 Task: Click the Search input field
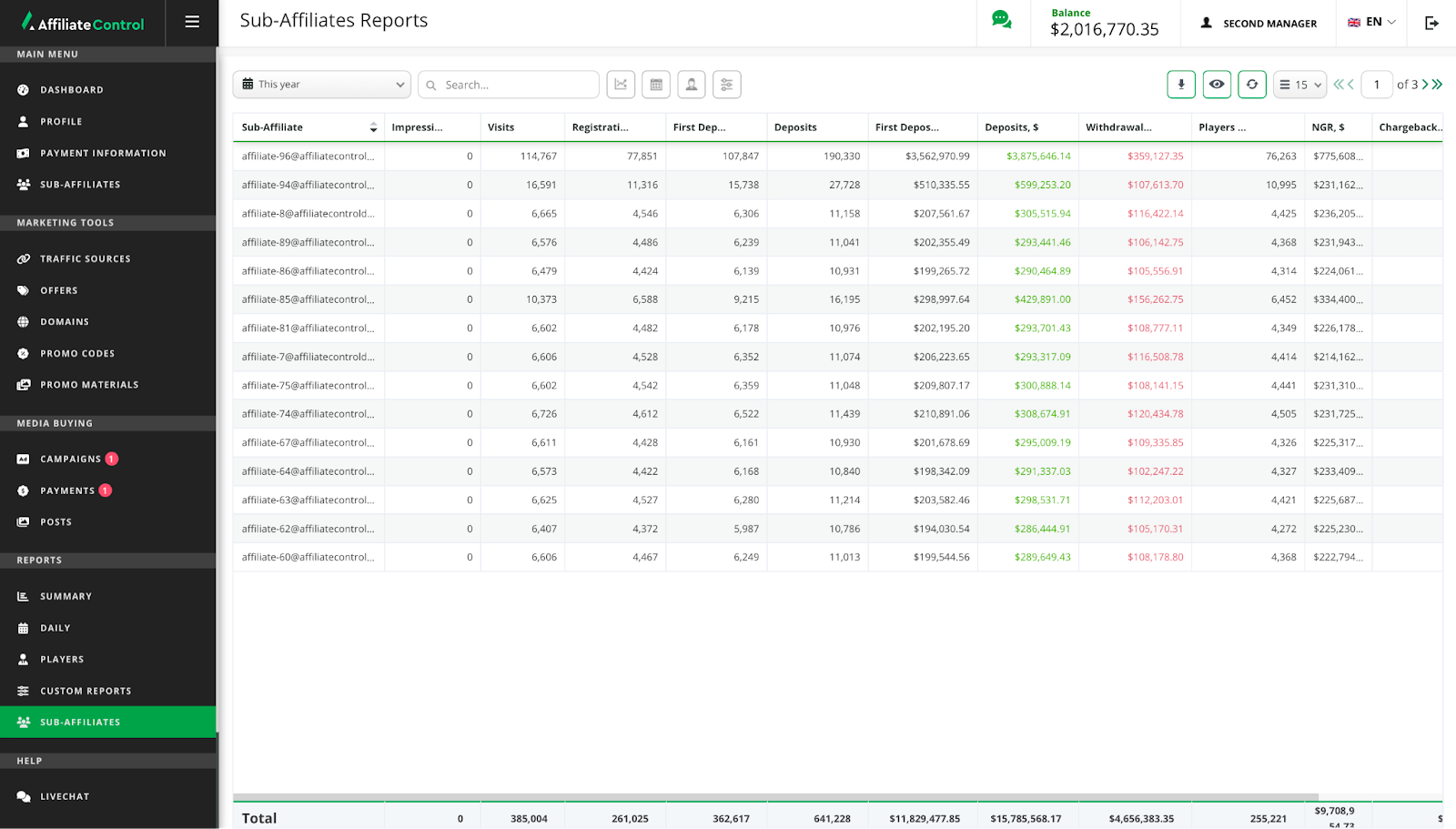(x=517, y=85)
